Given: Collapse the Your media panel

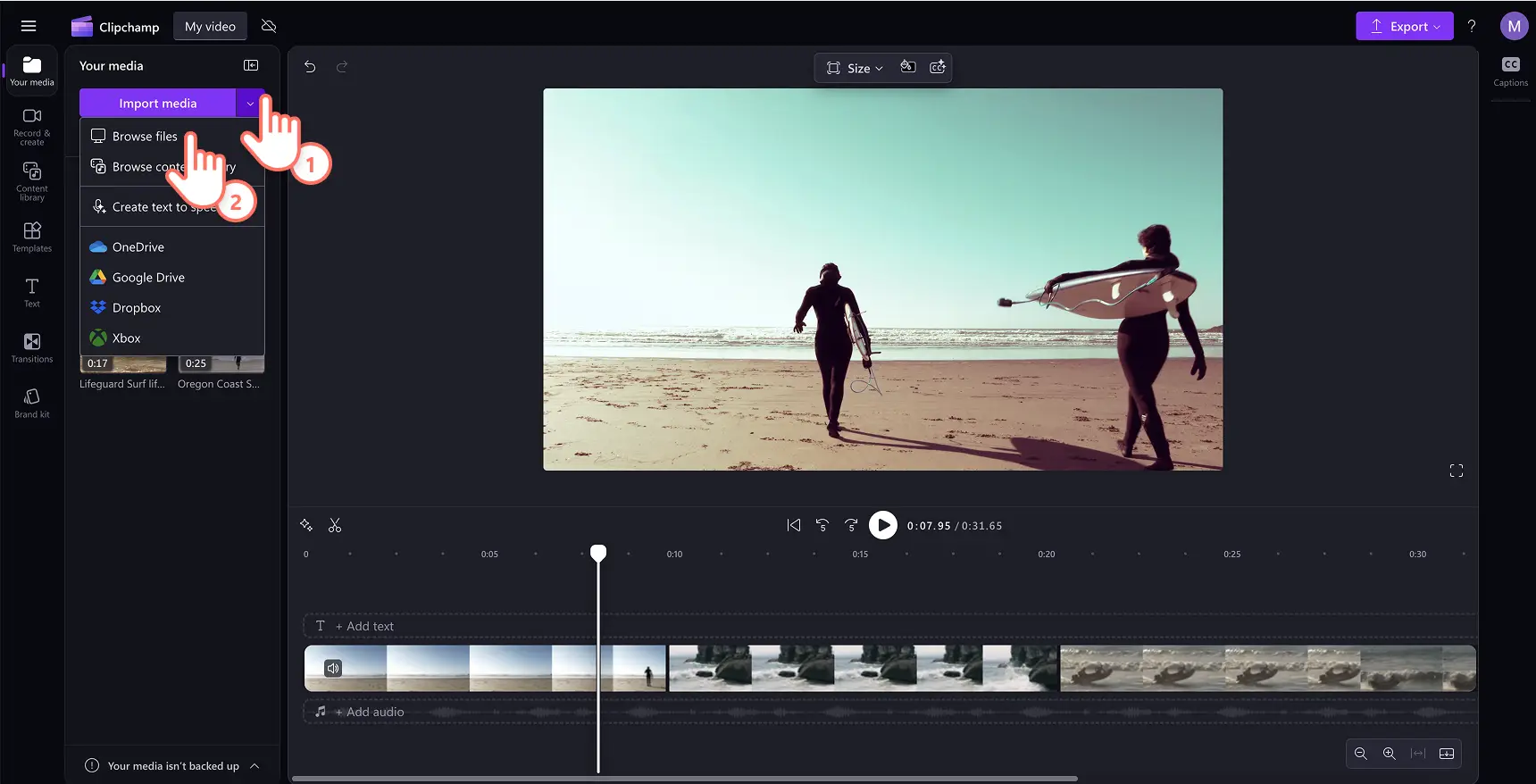Looking at the screenshot, I should pyautogui.click(x=251, y=65).
